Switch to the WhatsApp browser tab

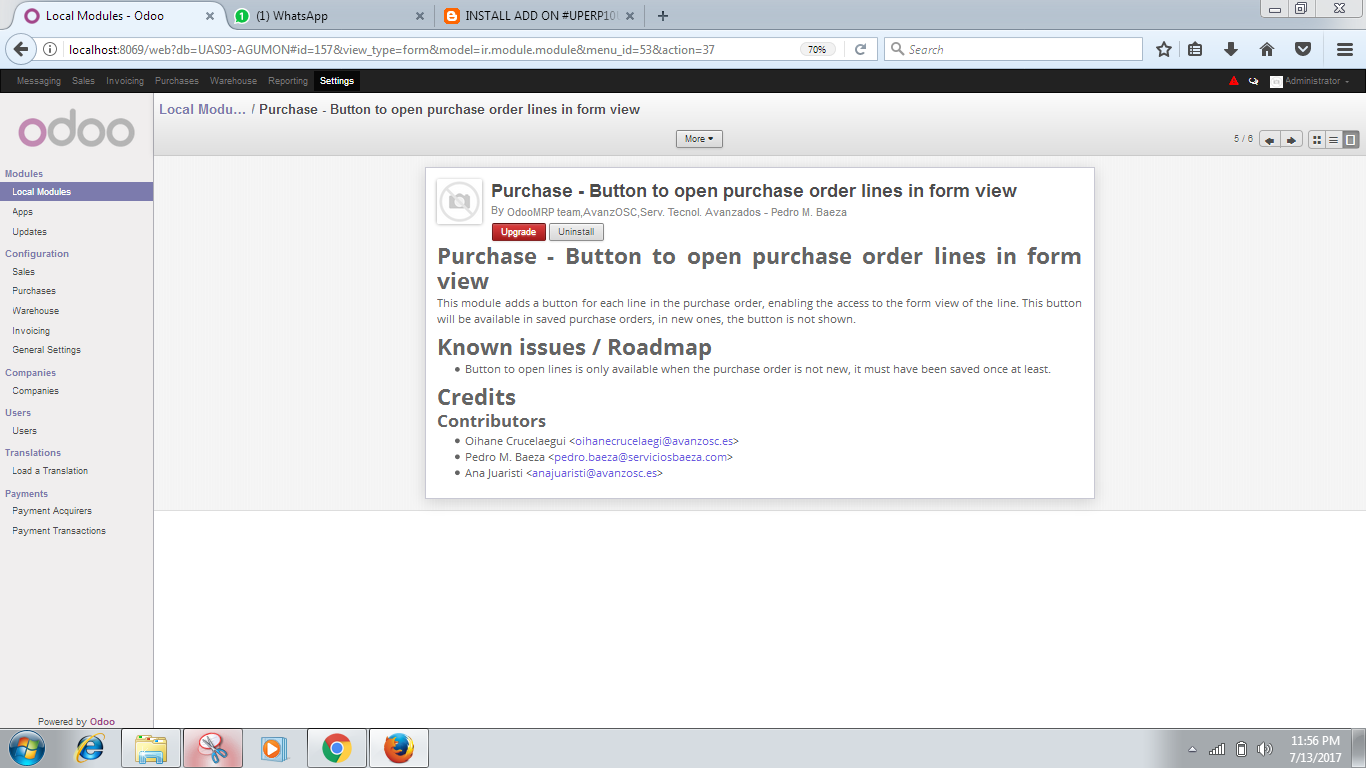coord(328,15)
